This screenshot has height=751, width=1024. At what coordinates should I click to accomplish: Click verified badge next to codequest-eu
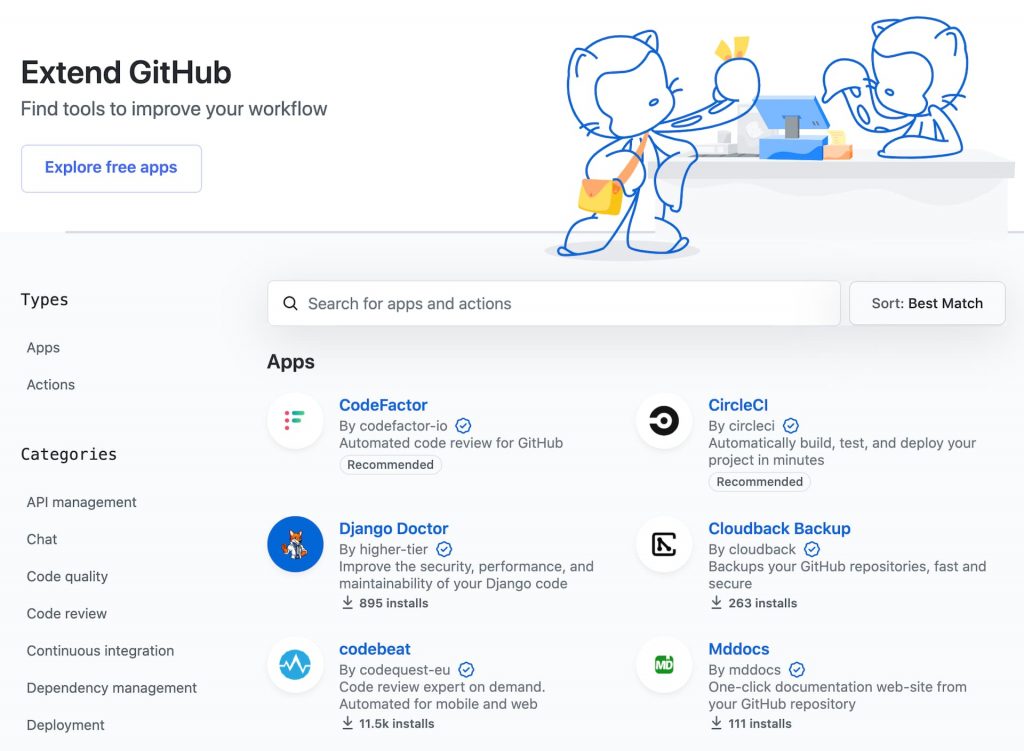point(466,670)
